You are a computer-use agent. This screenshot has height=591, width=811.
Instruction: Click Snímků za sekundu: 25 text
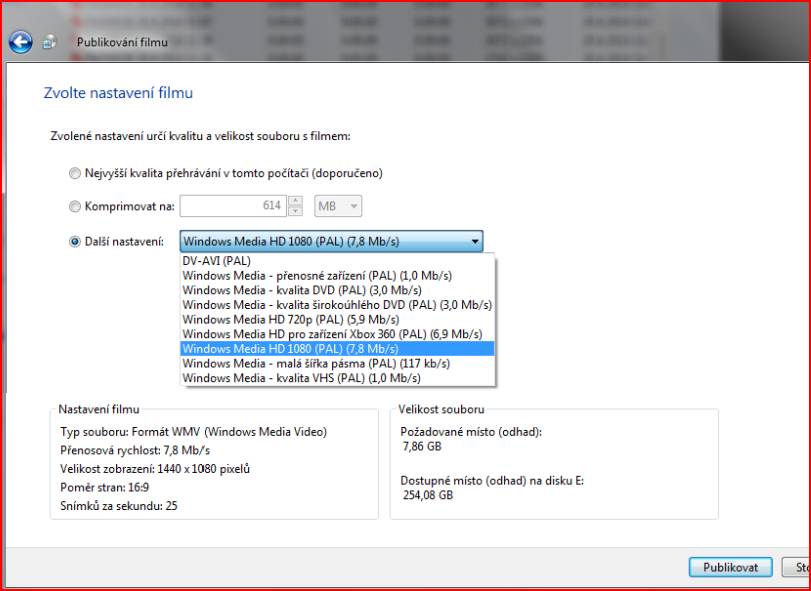point(118,506)
